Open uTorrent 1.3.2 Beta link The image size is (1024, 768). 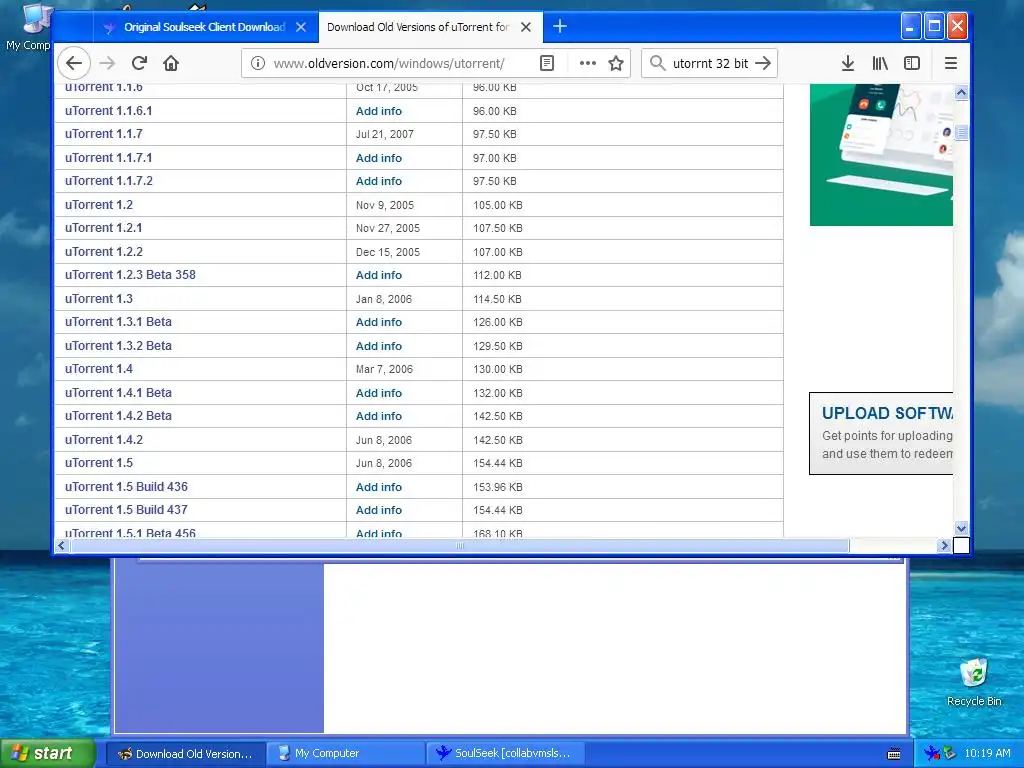click(118, 346)
